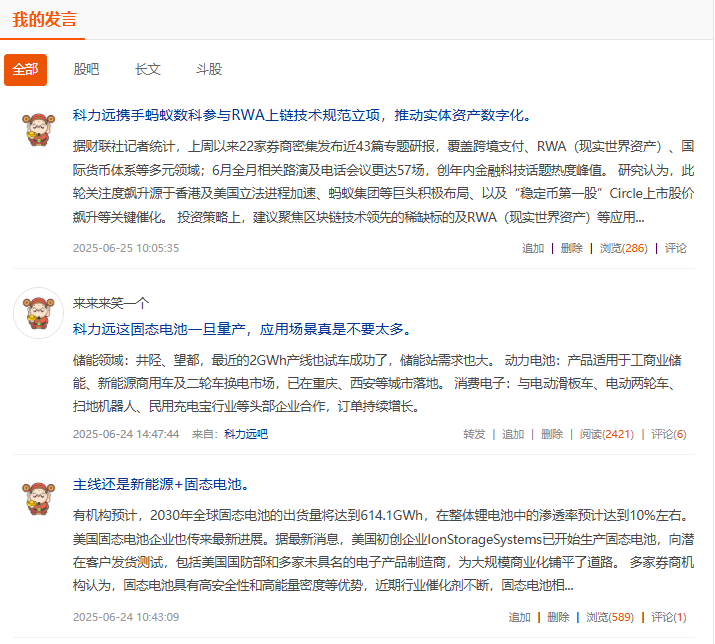Click 删除 on the RWA post
This screenshot has height=644, width=715.
pos(572,249)
